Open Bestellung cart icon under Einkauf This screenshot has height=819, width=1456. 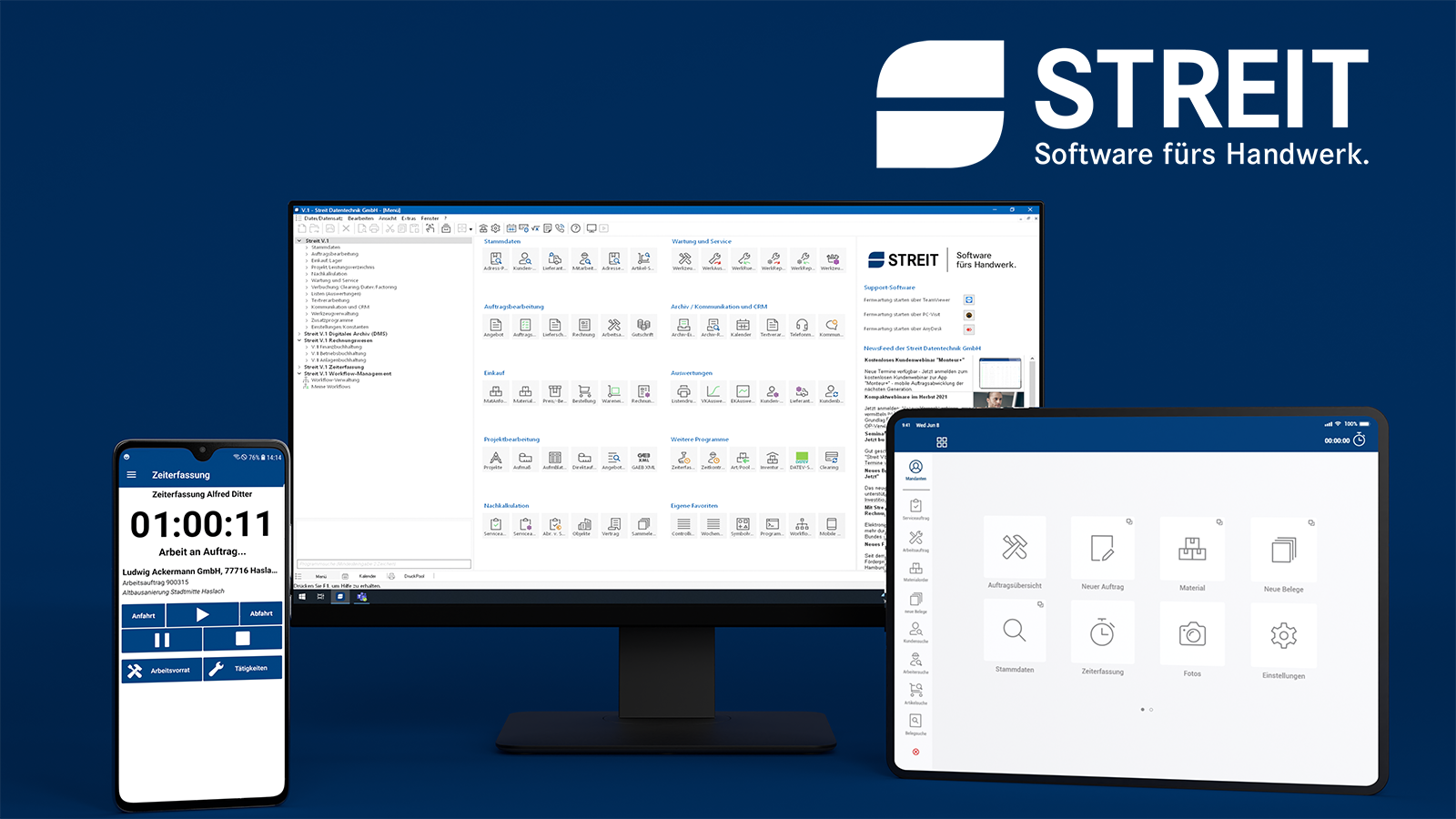(584, 391)
